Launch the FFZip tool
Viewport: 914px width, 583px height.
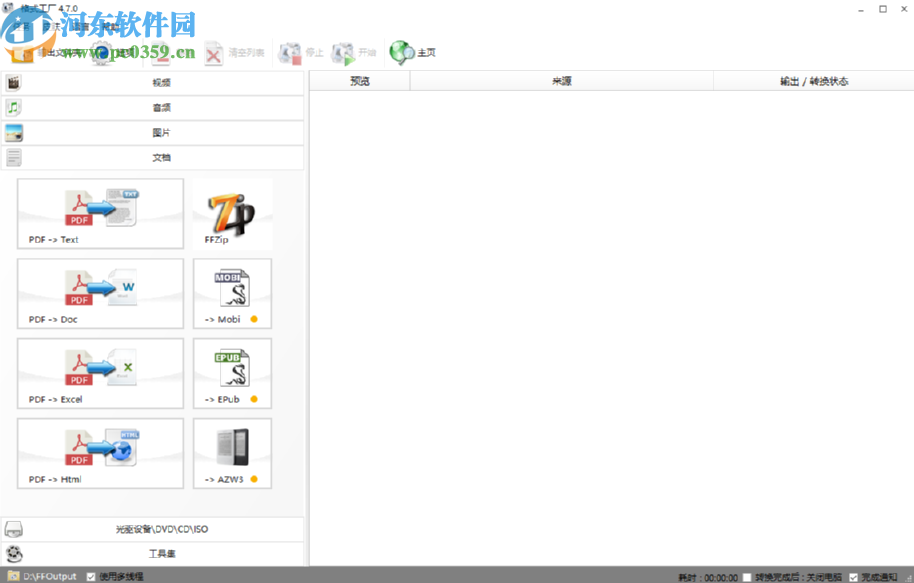point(233,213)
